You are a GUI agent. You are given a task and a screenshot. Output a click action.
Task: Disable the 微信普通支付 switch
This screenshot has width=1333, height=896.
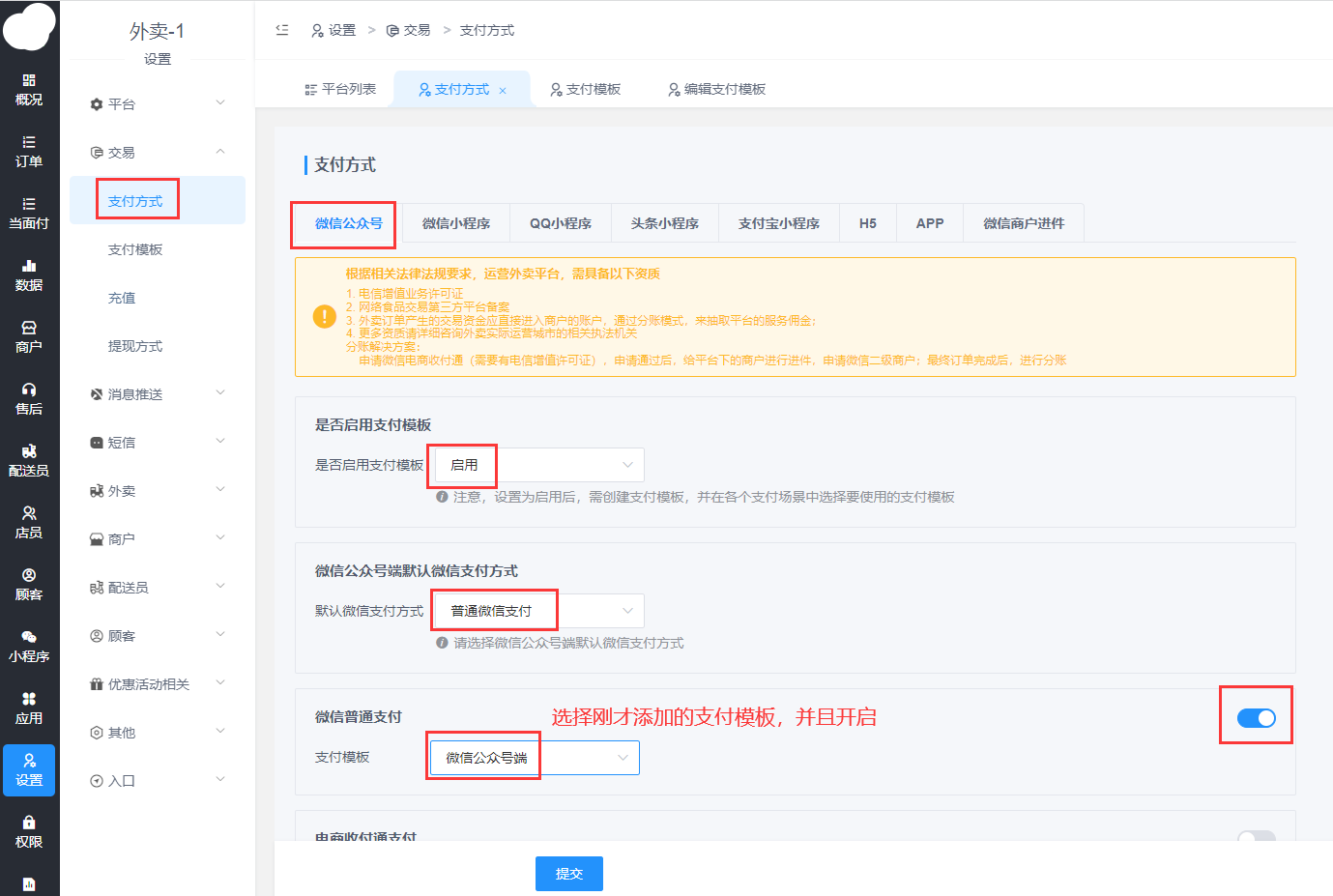pyautogui.click(x=1257, y=718)
